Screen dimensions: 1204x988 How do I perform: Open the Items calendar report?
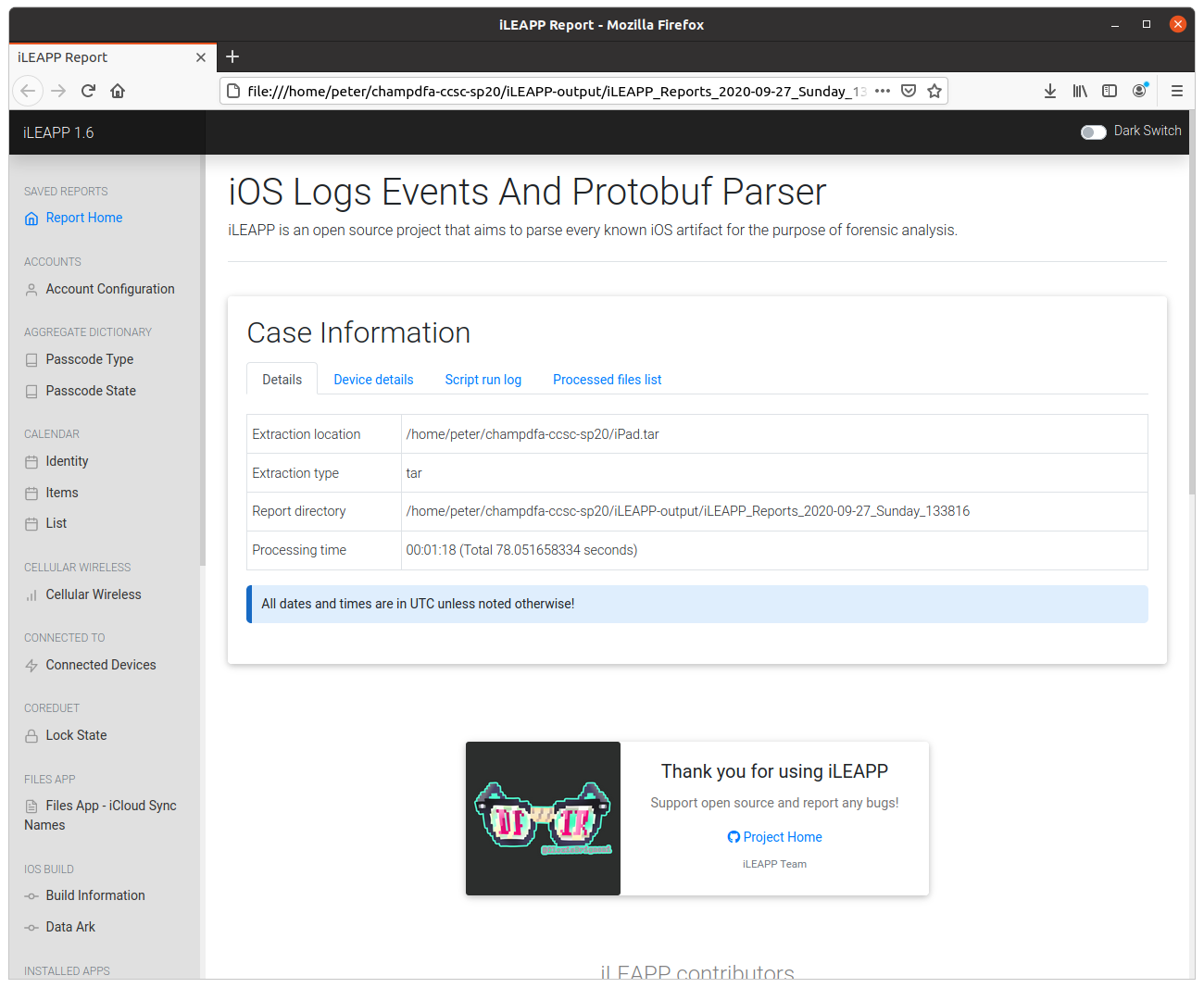pos(62,493)
